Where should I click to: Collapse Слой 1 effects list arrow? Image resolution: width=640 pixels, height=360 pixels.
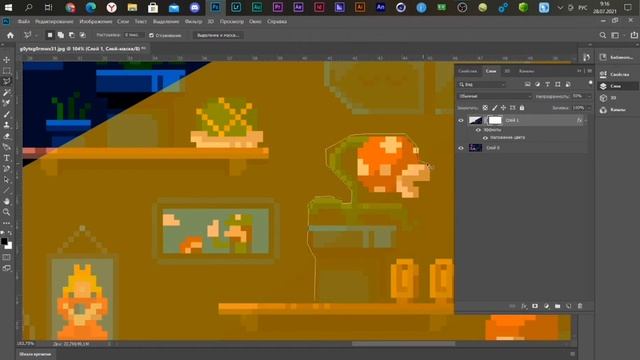coord(586,120)
